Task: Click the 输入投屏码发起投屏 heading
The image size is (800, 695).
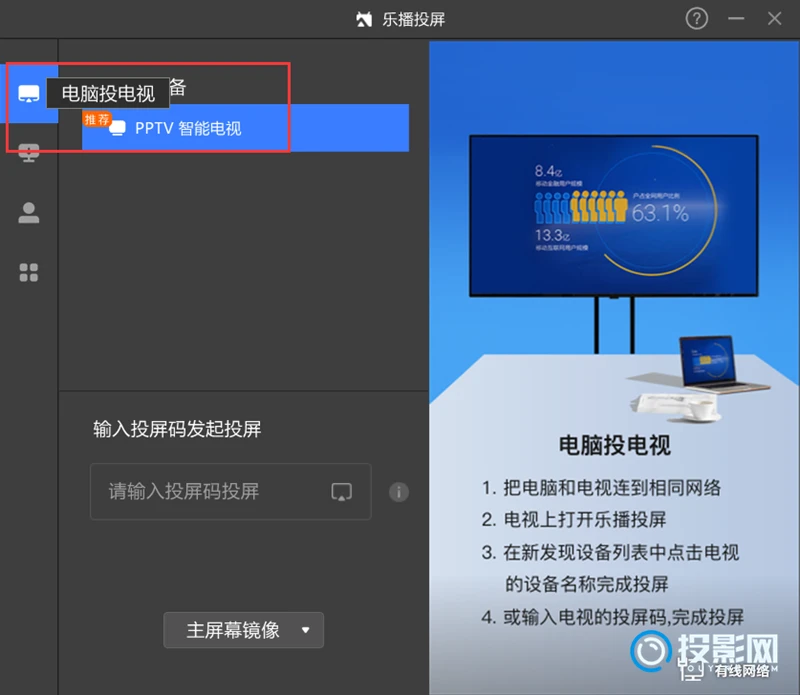Action: click(176, 429)
